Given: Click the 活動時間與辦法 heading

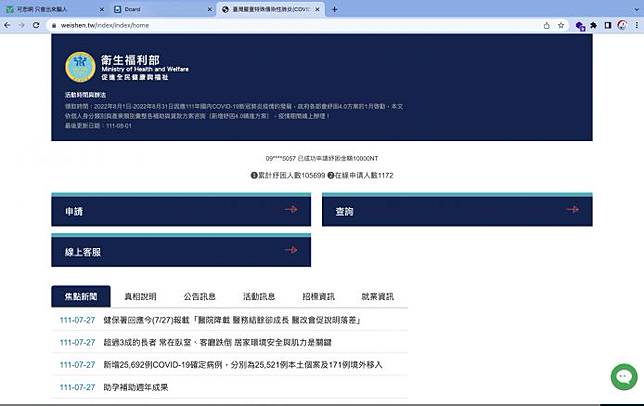Looking at the screenshot, I should point(85,95).
